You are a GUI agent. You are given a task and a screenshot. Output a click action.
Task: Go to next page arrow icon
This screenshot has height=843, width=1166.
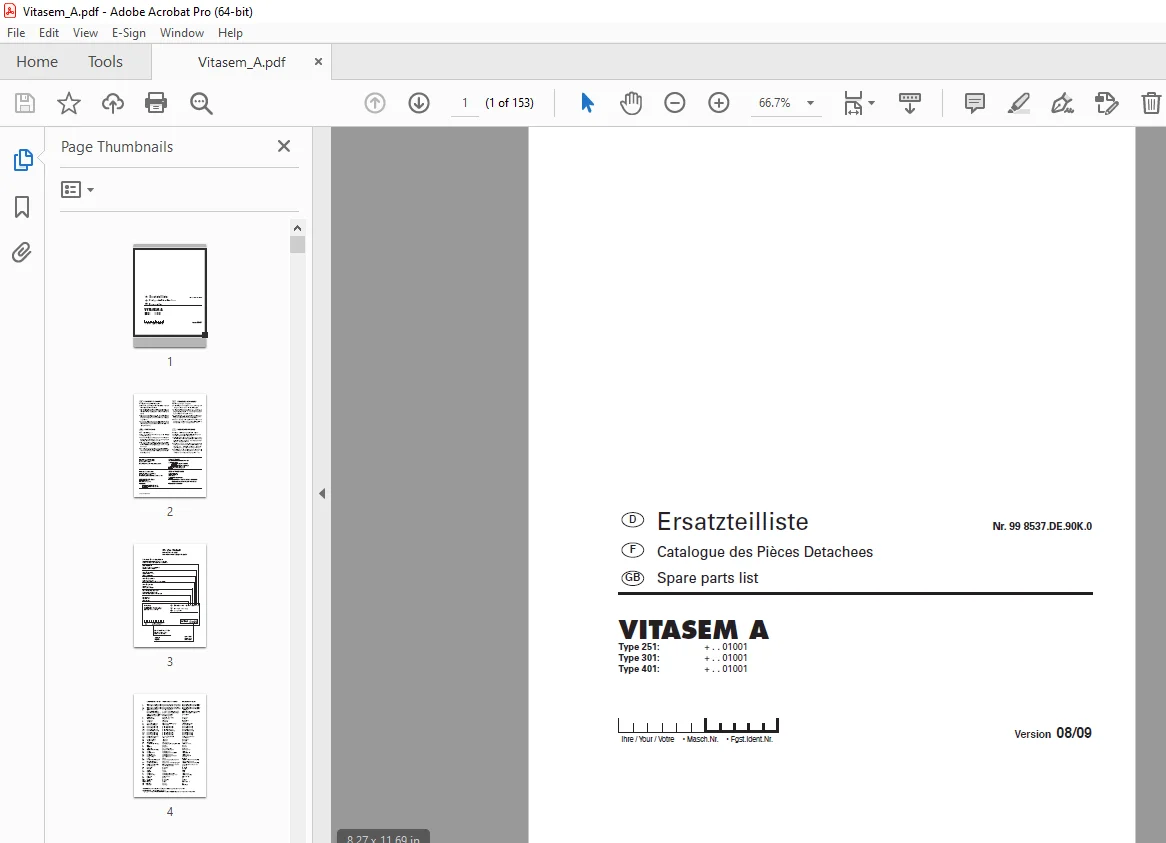419,103
